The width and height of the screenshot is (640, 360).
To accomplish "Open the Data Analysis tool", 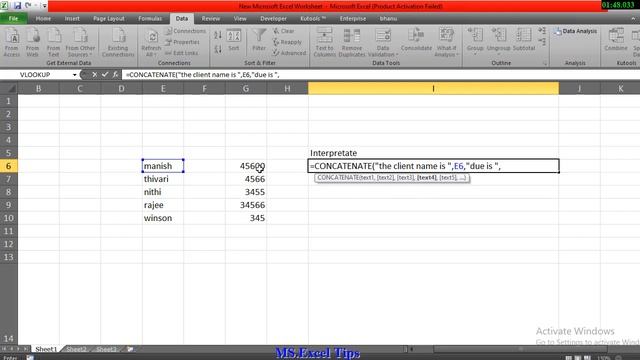I will coord(576,31).
